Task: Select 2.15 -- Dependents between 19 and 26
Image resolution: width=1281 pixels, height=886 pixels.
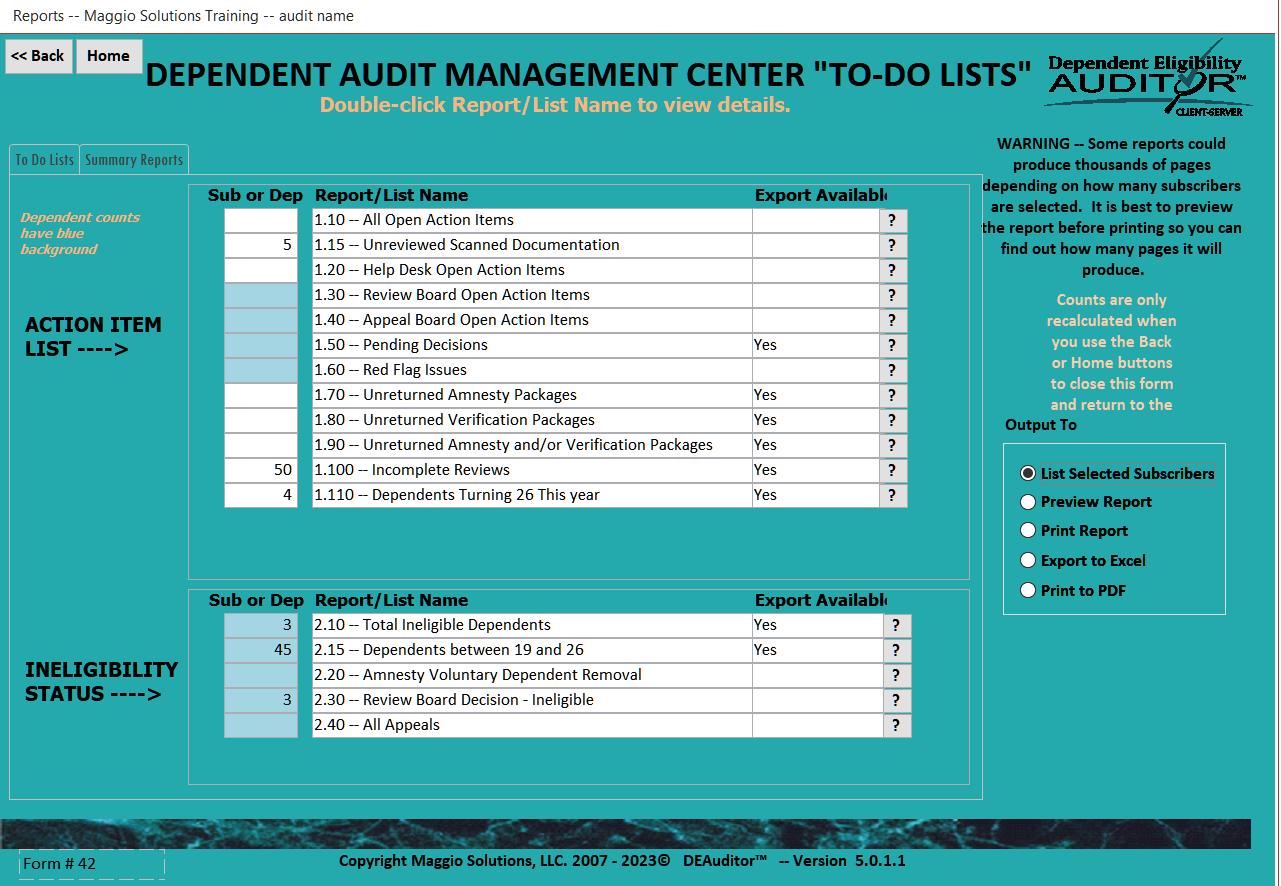Action: (x=532, y=650)
